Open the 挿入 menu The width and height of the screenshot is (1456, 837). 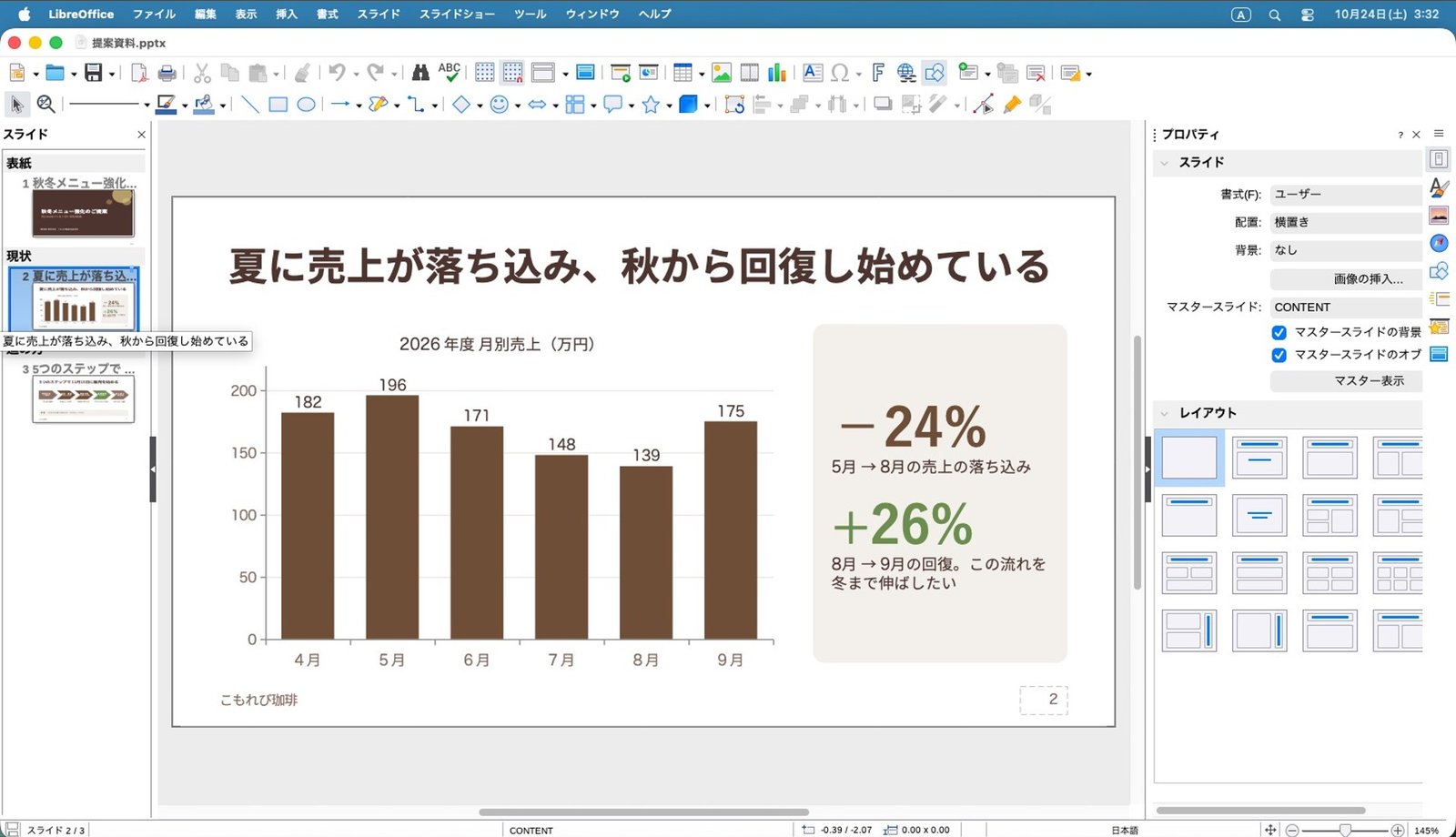pos(287,14)
